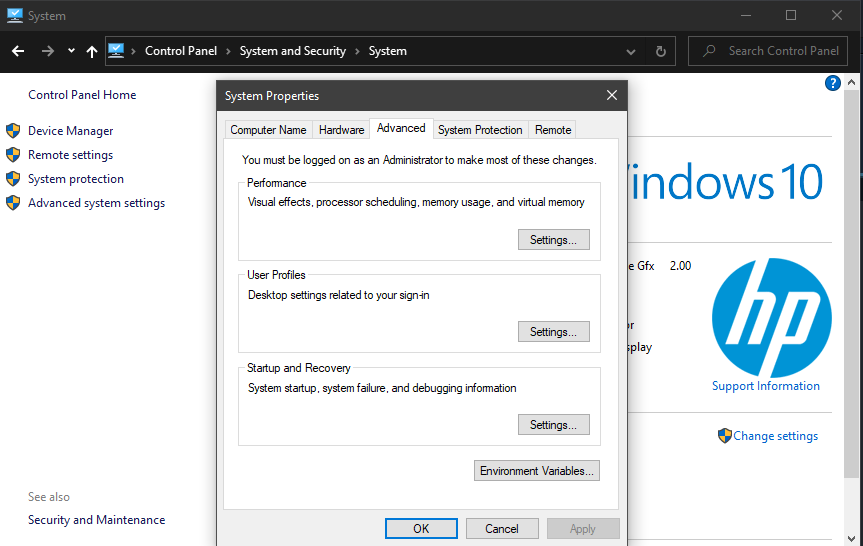Expand the recent locations dropdown arrow
Image resolution: width=863 pixels, height=546 pixels.
(x=71, y=51)
